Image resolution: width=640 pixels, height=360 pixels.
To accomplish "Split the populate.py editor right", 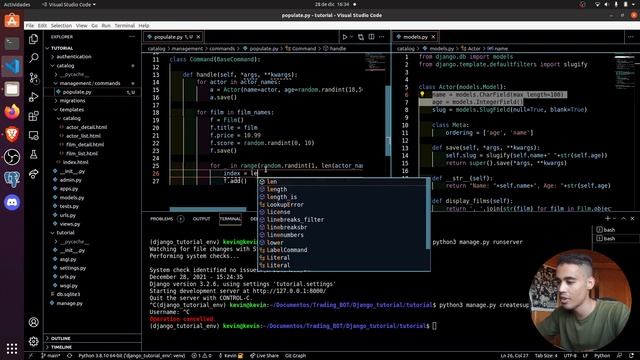I will (x=371, y=37).
